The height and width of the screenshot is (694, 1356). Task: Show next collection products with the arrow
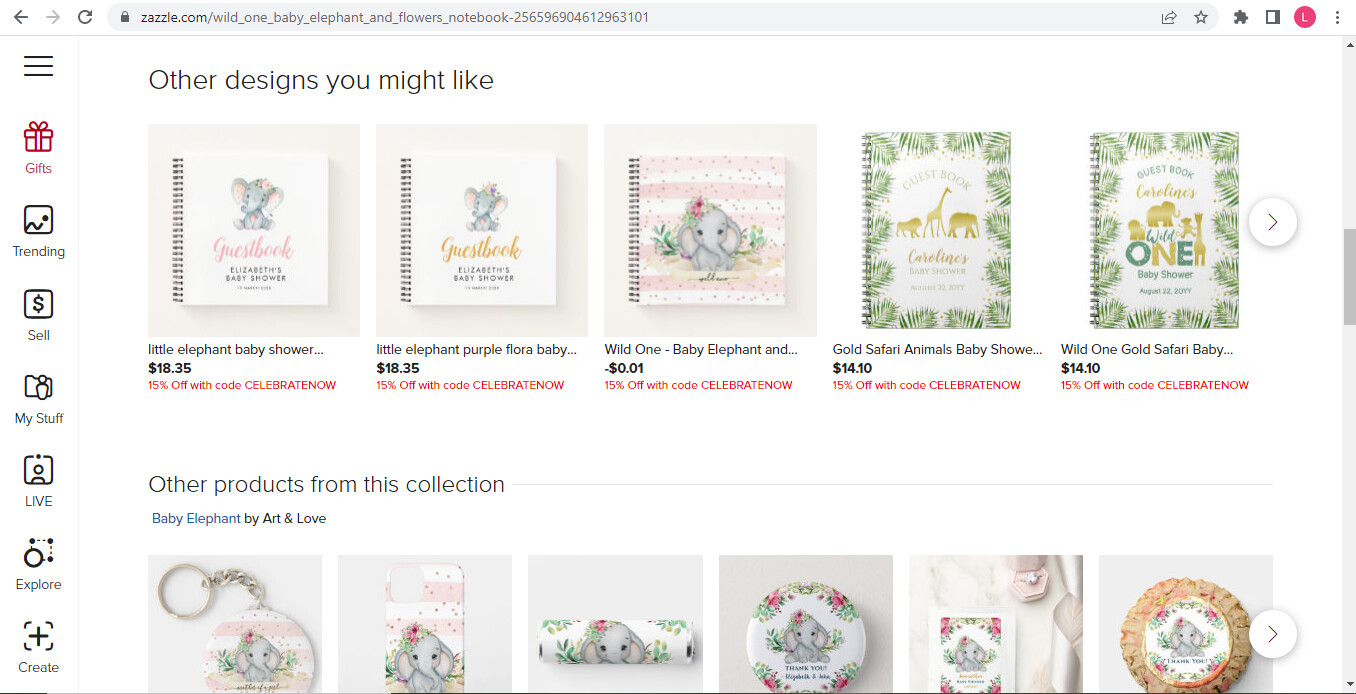[1273, 634]
